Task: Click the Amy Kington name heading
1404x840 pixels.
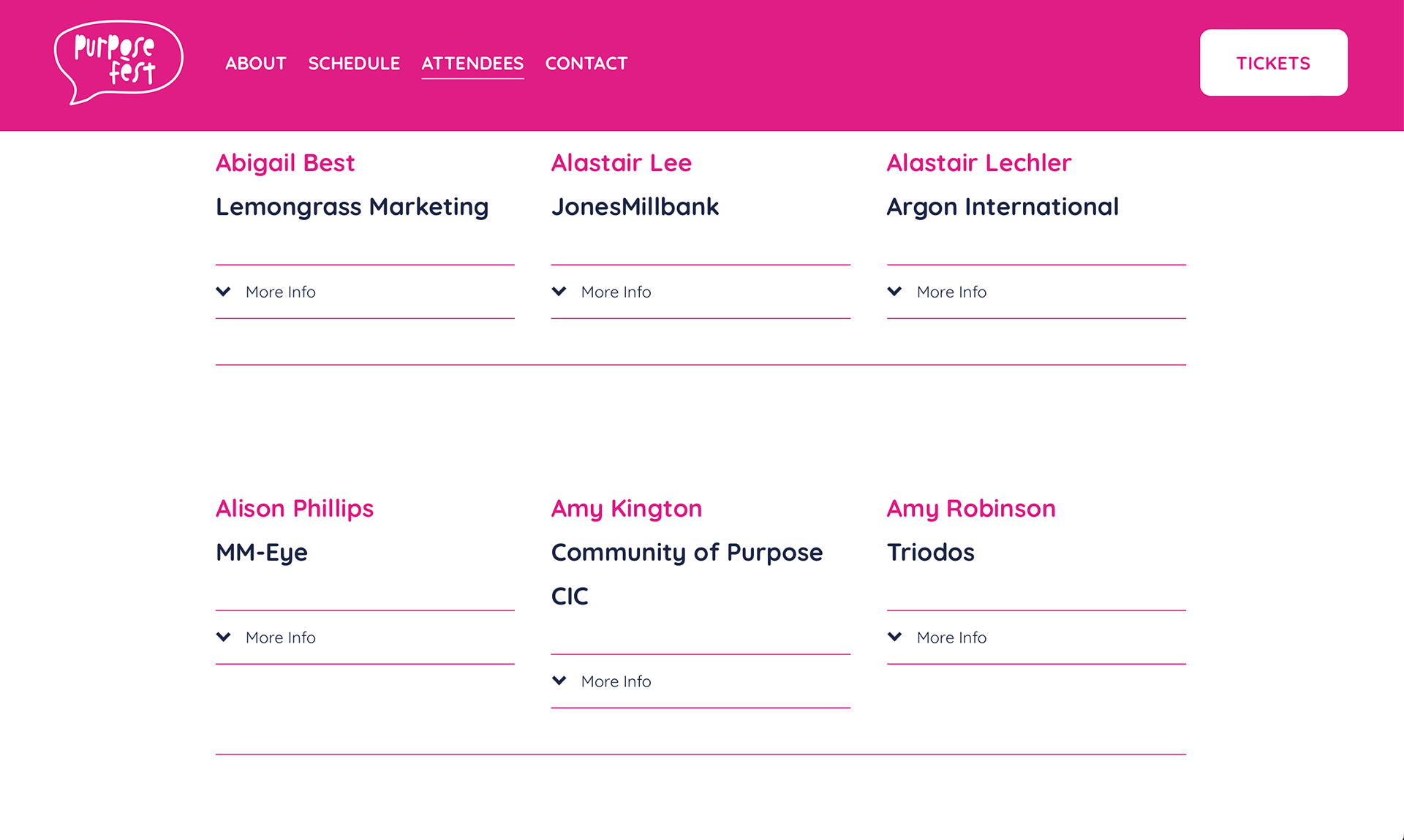Action: point(627,509)
